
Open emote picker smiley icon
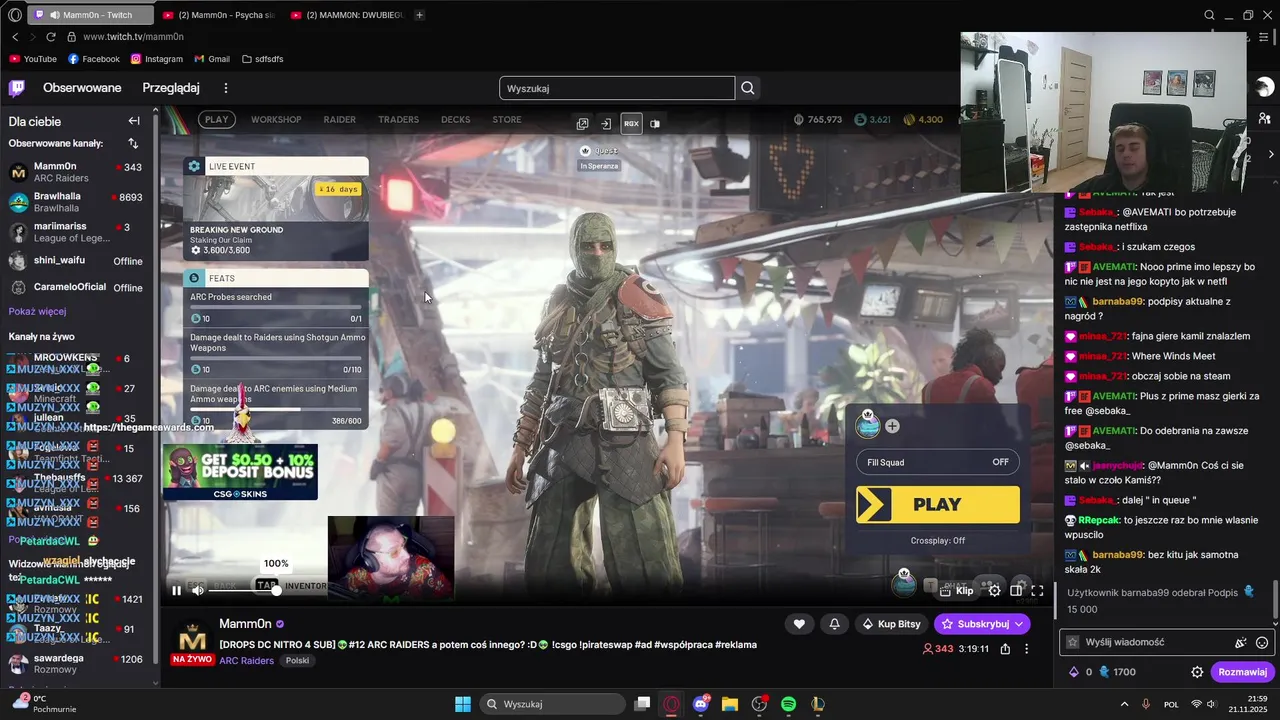point(1262,642)
